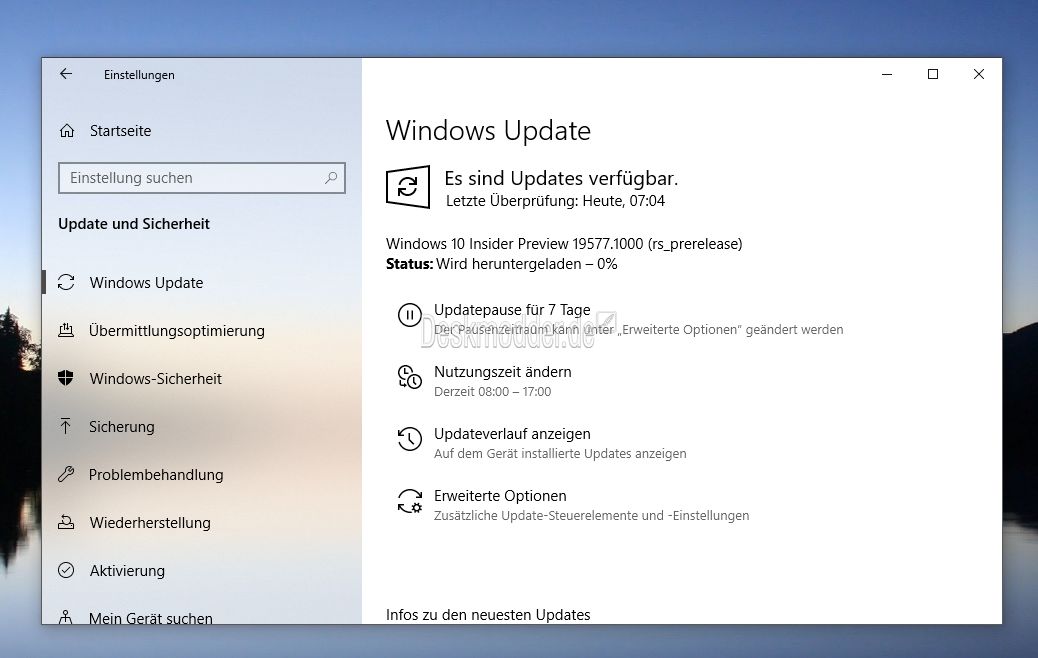This screenshot has width=1038, height=658.
Task: Open Windows-Sicherheit page
Action: pos(156,379)
